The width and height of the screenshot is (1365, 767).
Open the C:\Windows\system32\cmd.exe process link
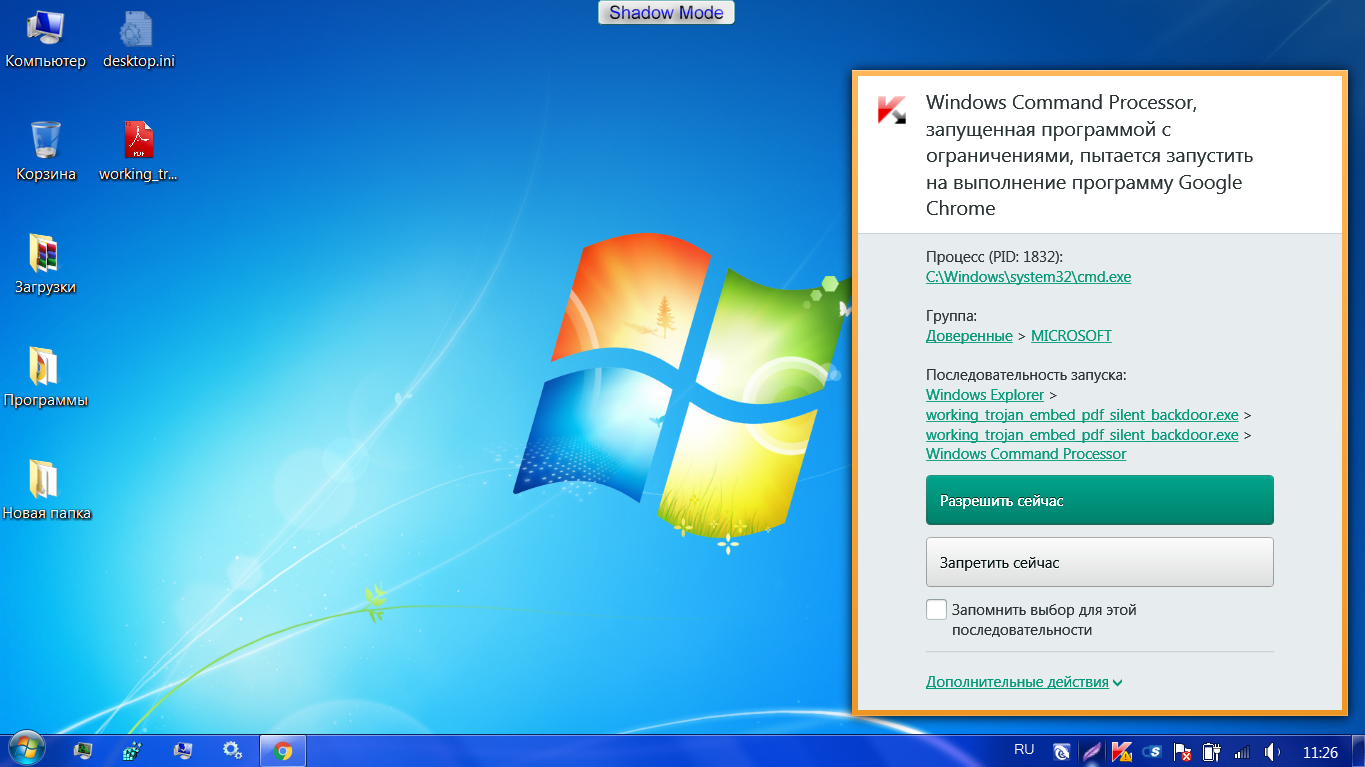click(x=1029, y=277)
